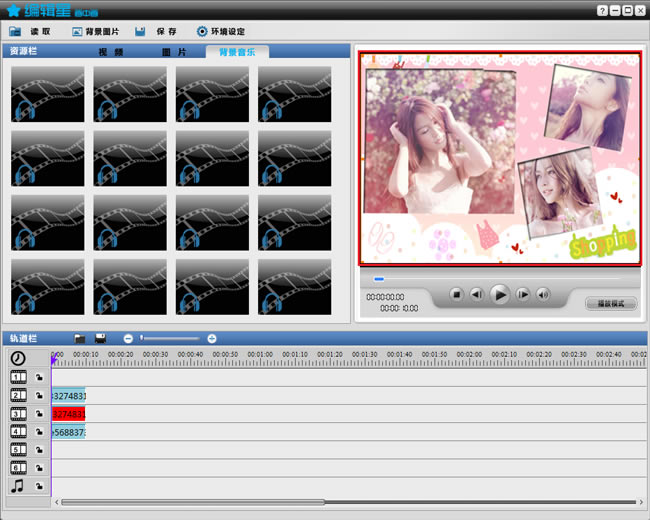The width and height of the screenshot is (650, 520).
Task: Open 环境设定 (environment settings)
Action: click(x=220, y=32)
